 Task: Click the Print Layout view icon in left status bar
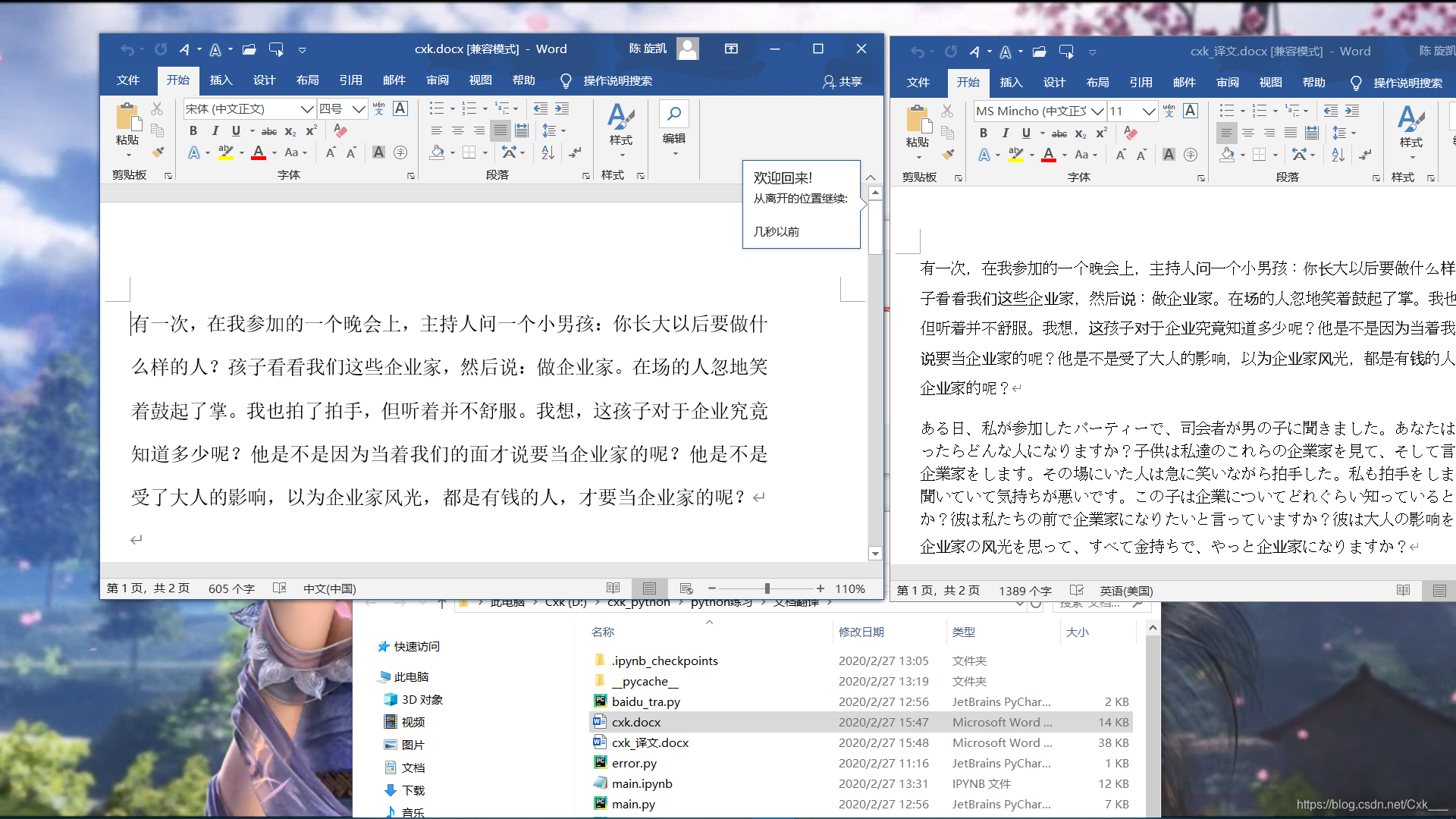tap(649, 588)
